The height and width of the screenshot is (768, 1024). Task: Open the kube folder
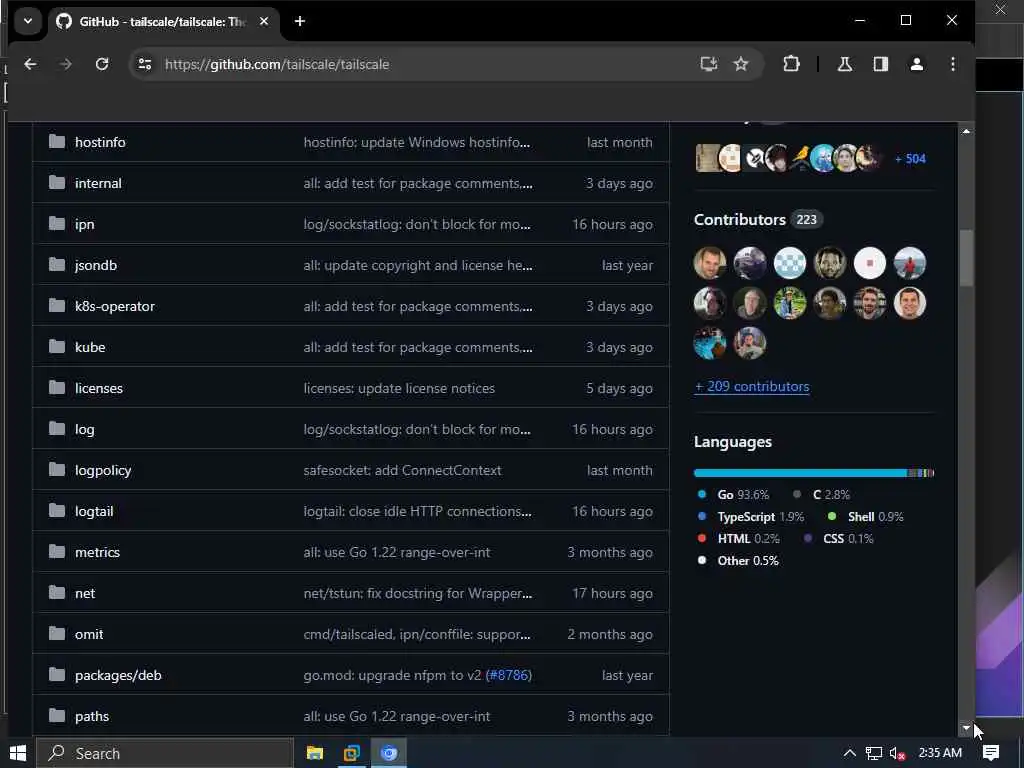tap(89, 347)
